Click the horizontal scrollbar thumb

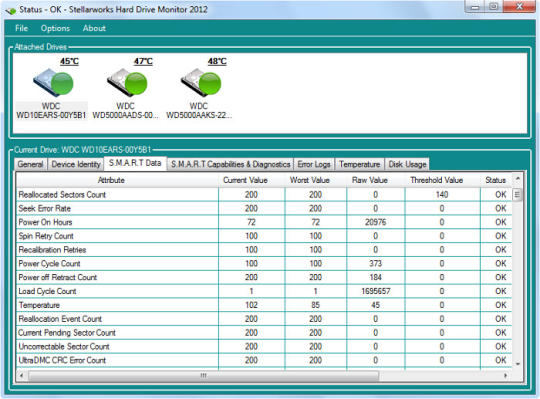coord(203,376)
